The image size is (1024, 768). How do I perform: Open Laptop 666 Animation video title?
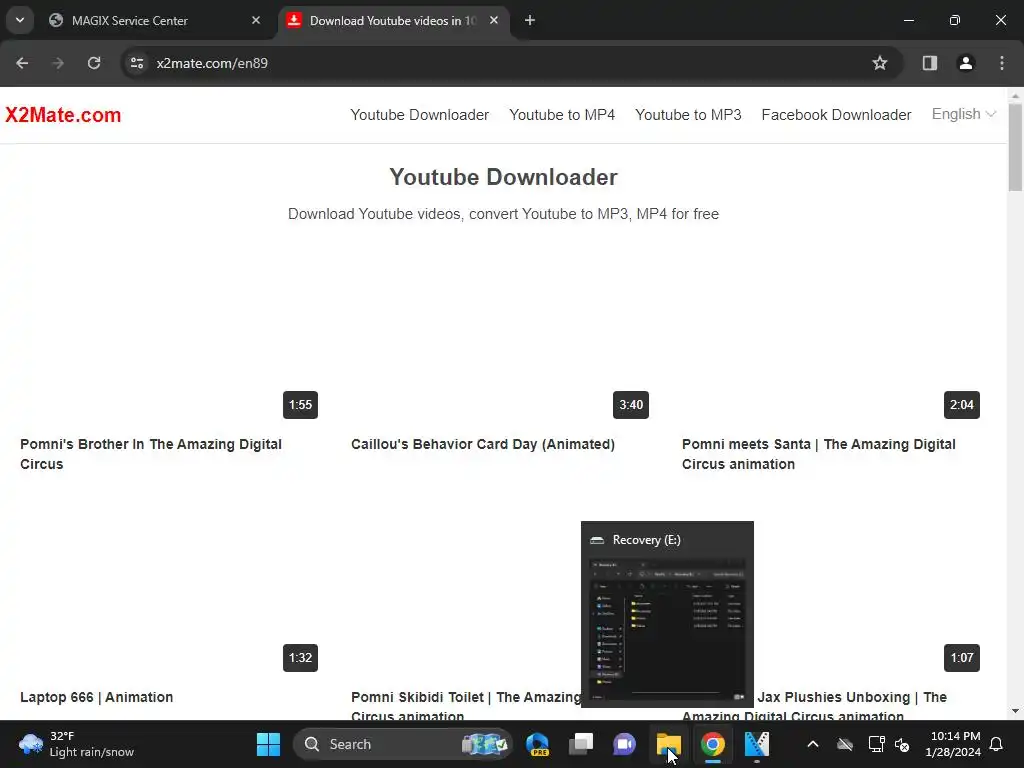click(97, 697)
